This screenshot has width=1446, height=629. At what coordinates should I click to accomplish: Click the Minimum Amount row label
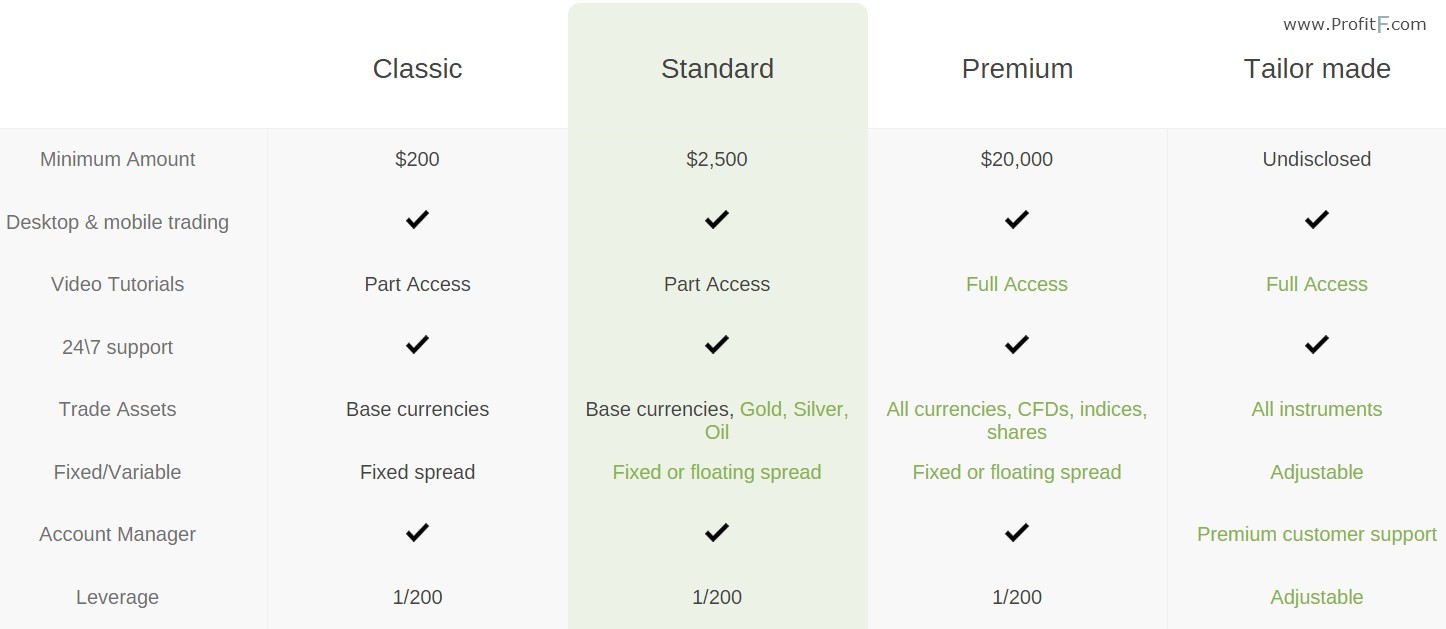(x=117, y=159)
